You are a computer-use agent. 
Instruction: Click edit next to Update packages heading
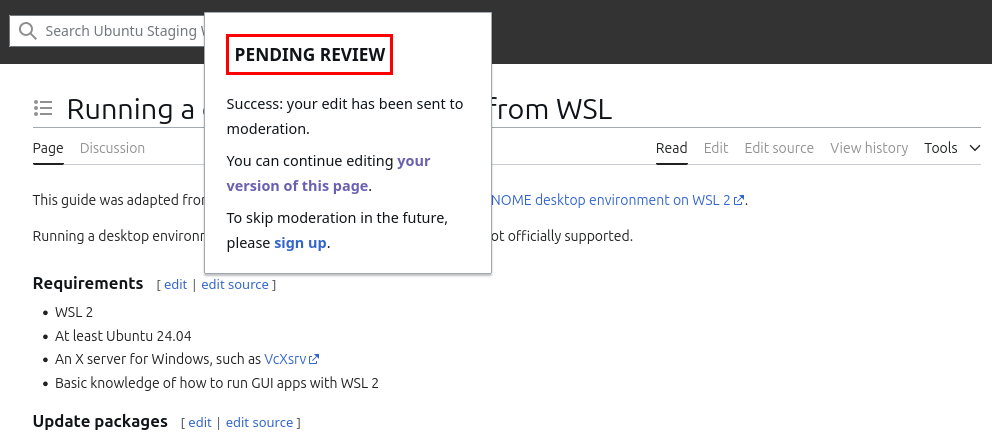(x=200, y=423)
